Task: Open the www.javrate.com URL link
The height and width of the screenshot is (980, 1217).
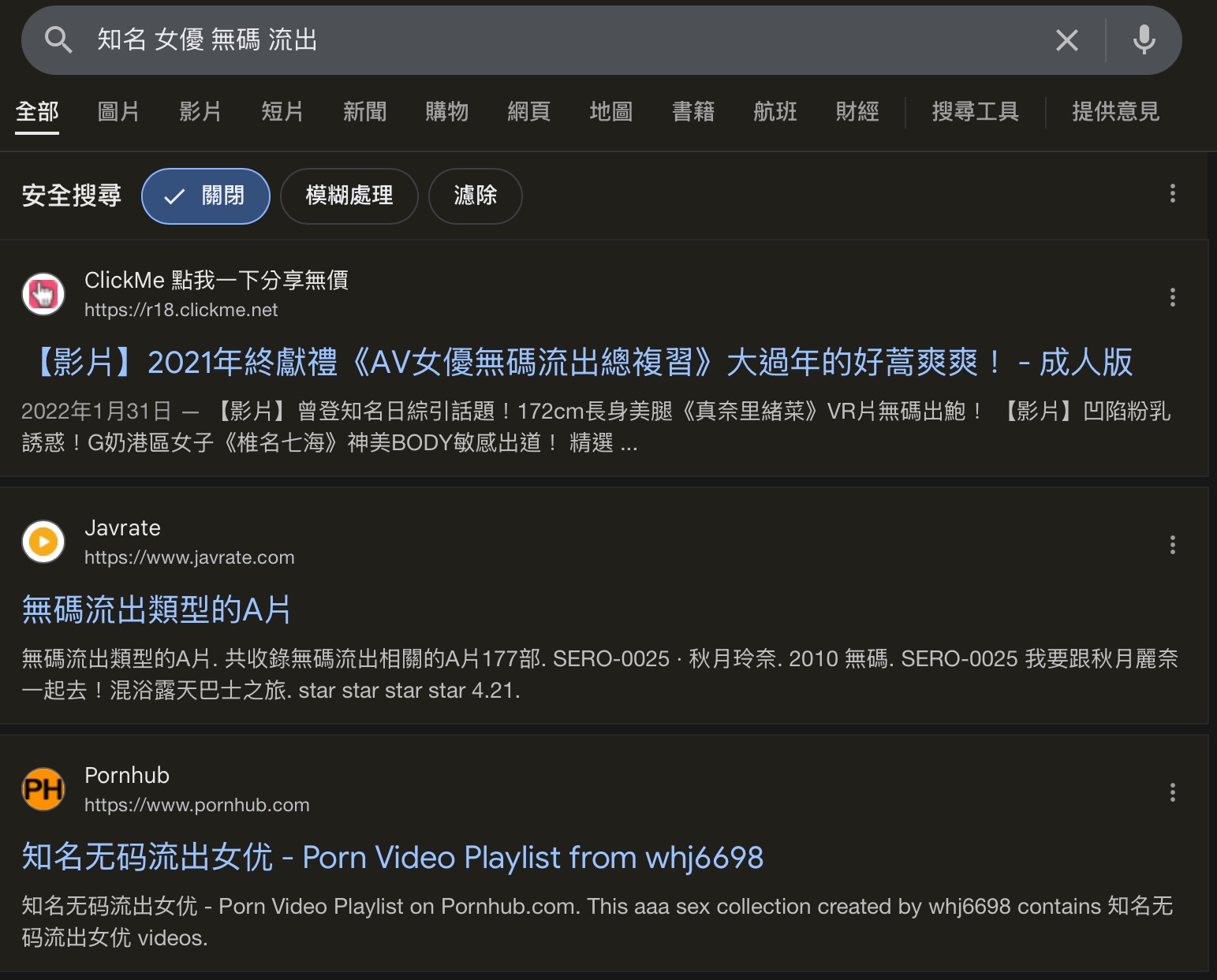Action: tap(189, 557)
